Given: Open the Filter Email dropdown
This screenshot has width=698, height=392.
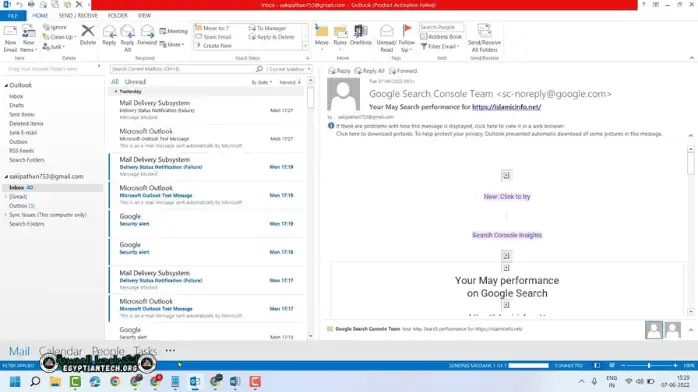Looking at the screenshot, I should pyautogui.click(x=440, y=46).
